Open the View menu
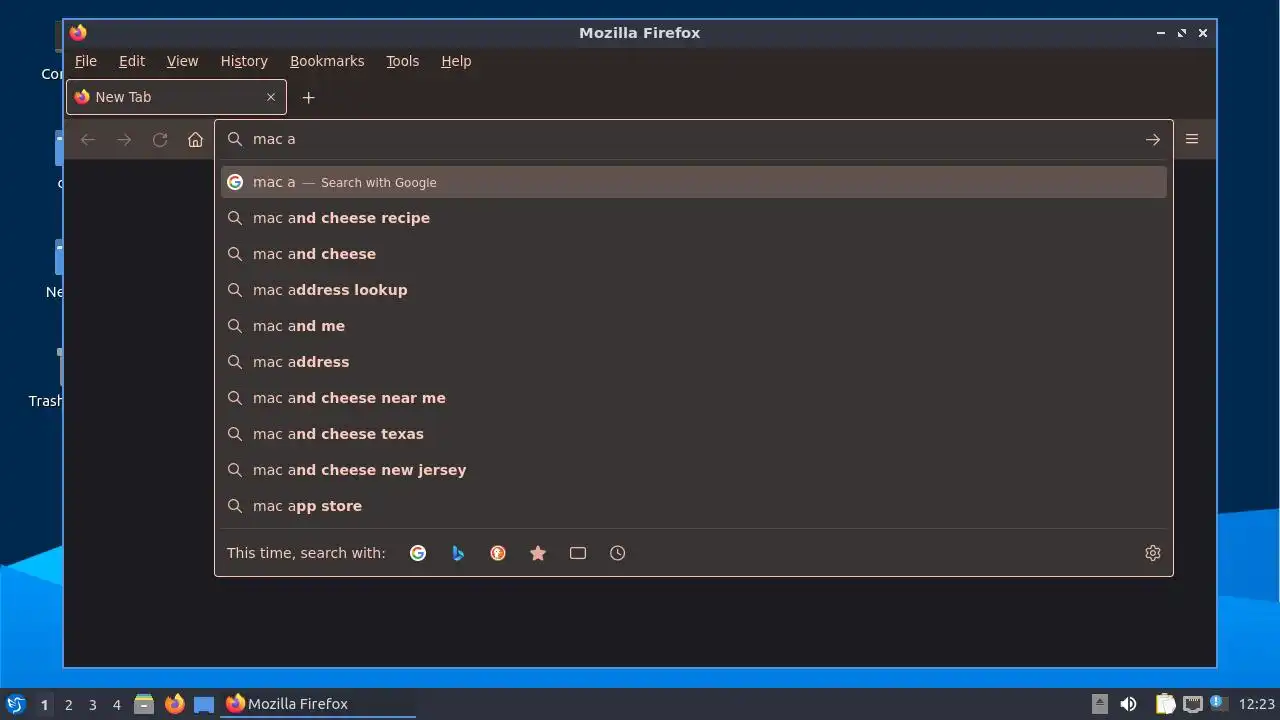 tap(182, 61)
